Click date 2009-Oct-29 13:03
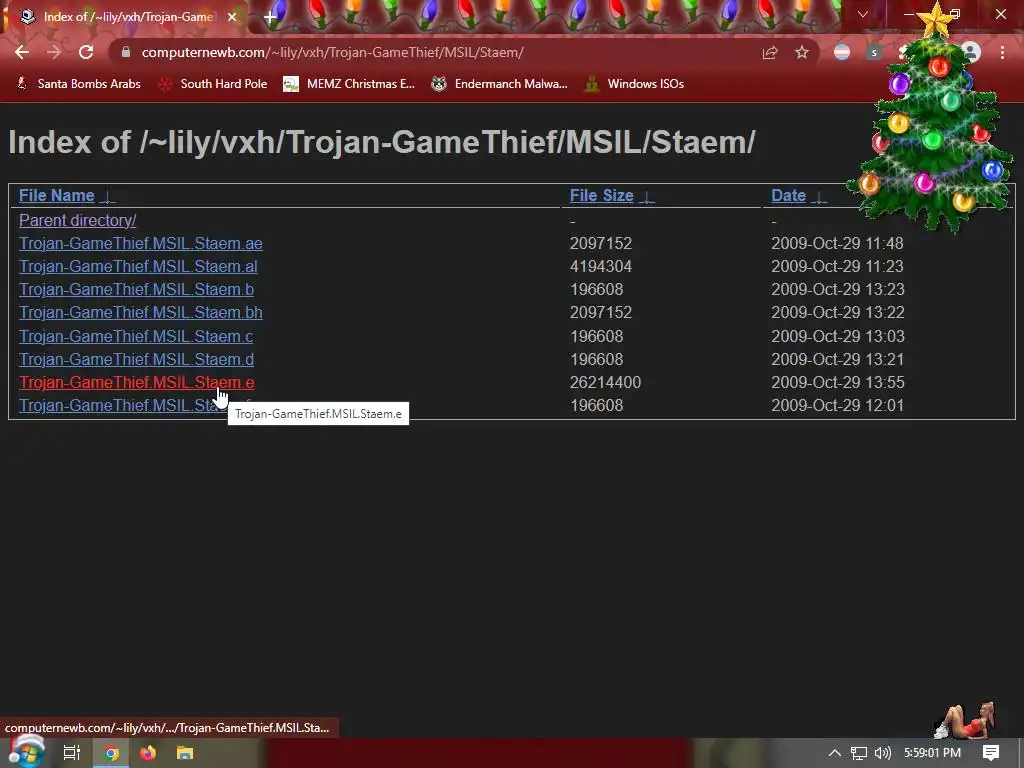 (838, 336)
